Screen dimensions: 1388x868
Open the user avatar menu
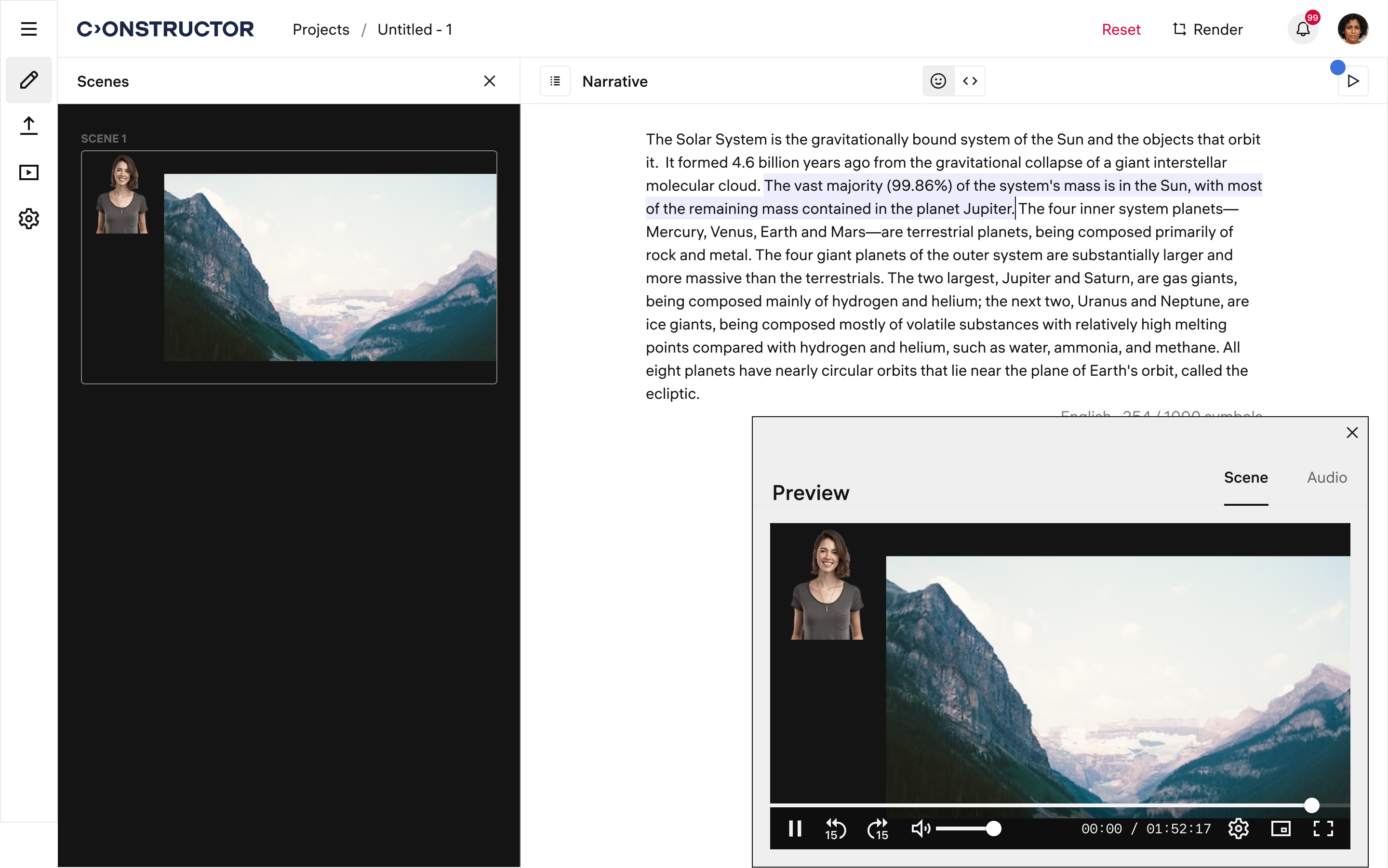[1352, 29]
